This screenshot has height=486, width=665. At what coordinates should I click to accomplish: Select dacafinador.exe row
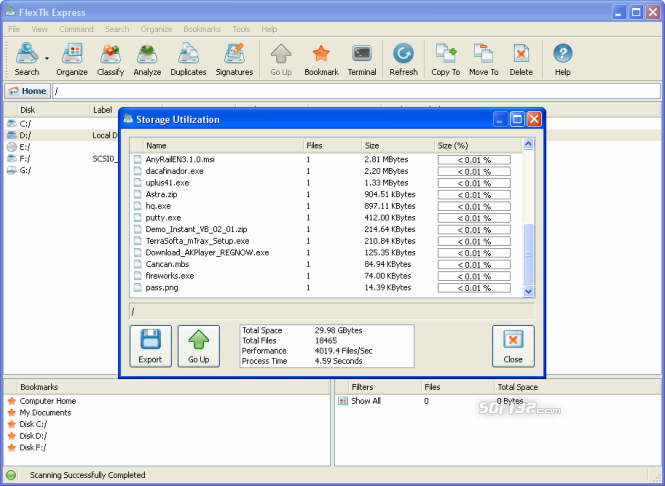[x=326, y=171]
